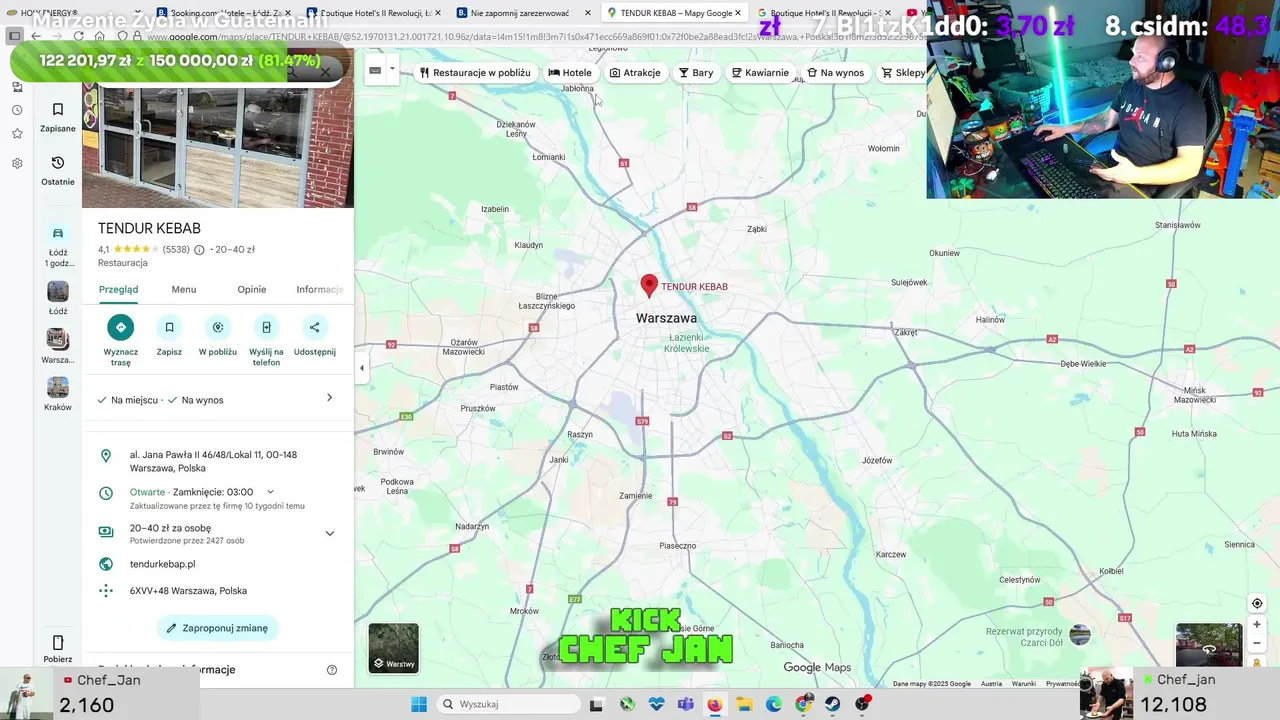Open the tendurkebap.pl website link
This screenshot has height=720, width=1280.
click(162, 564)
